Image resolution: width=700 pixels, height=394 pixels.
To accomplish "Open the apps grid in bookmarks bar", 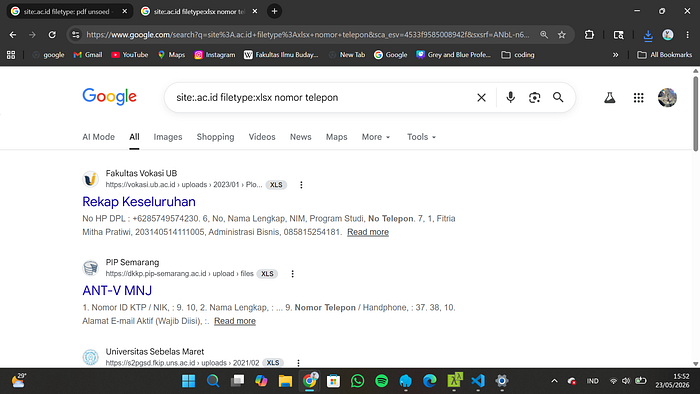I will click(x=11, y=55).
